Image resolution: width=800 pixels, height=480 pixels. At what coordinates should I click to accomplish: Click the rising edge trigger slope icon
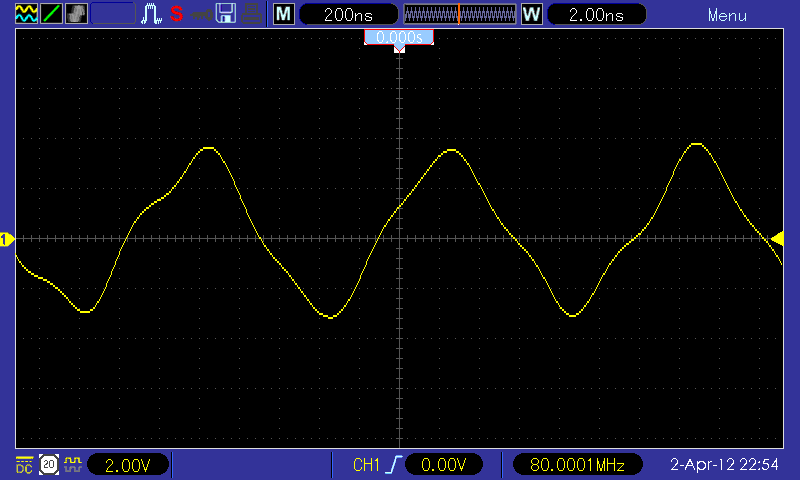click(x=393, y=465)
